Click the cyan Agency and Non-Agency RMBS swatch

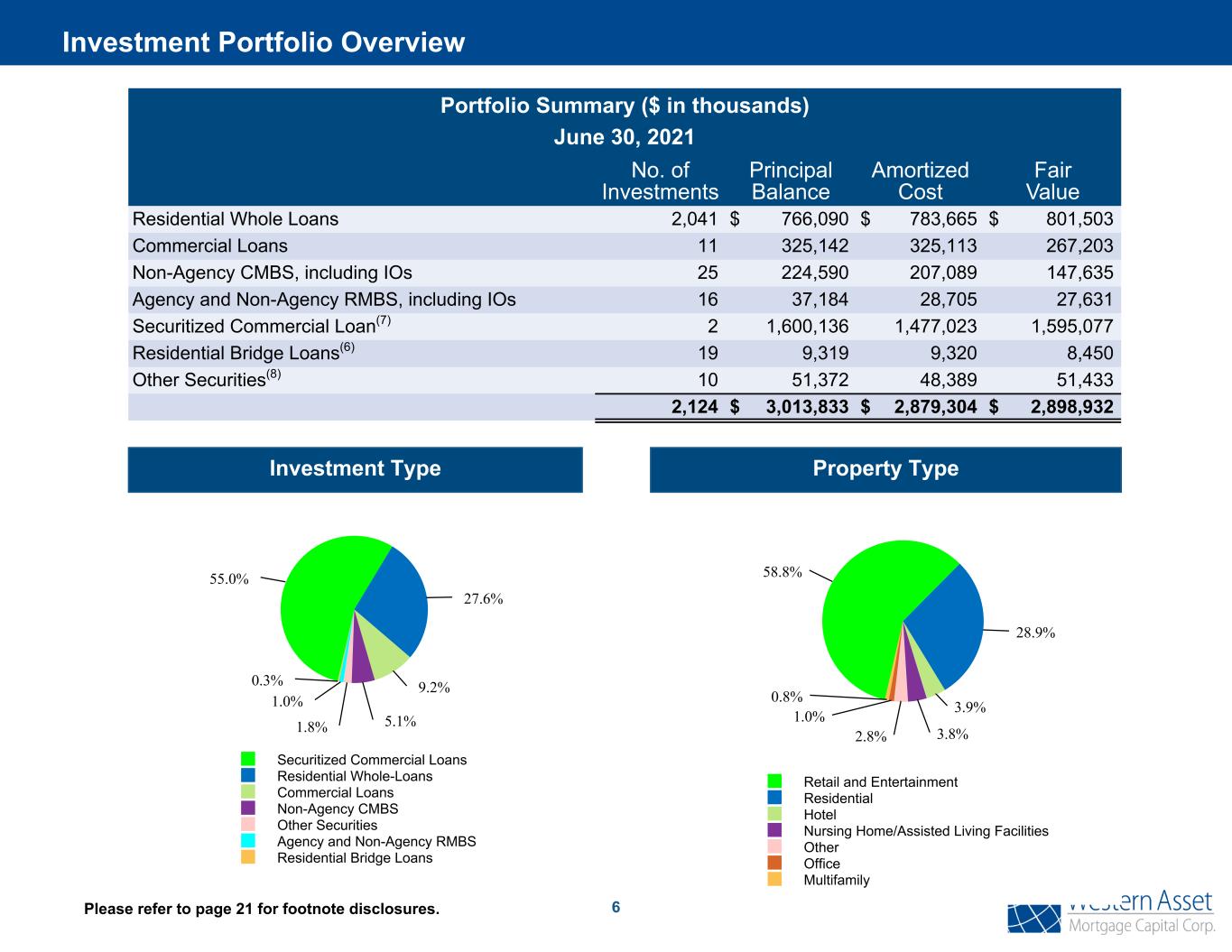tap(248, 841)
